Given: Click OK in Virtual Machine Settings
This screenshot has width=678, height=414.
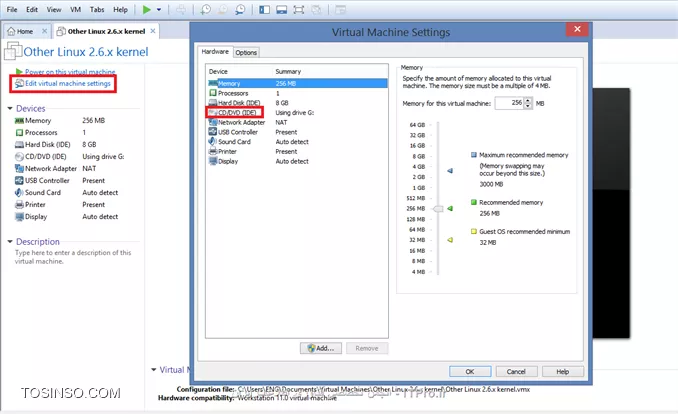Looking at the screenshot, I should point(470,372).
